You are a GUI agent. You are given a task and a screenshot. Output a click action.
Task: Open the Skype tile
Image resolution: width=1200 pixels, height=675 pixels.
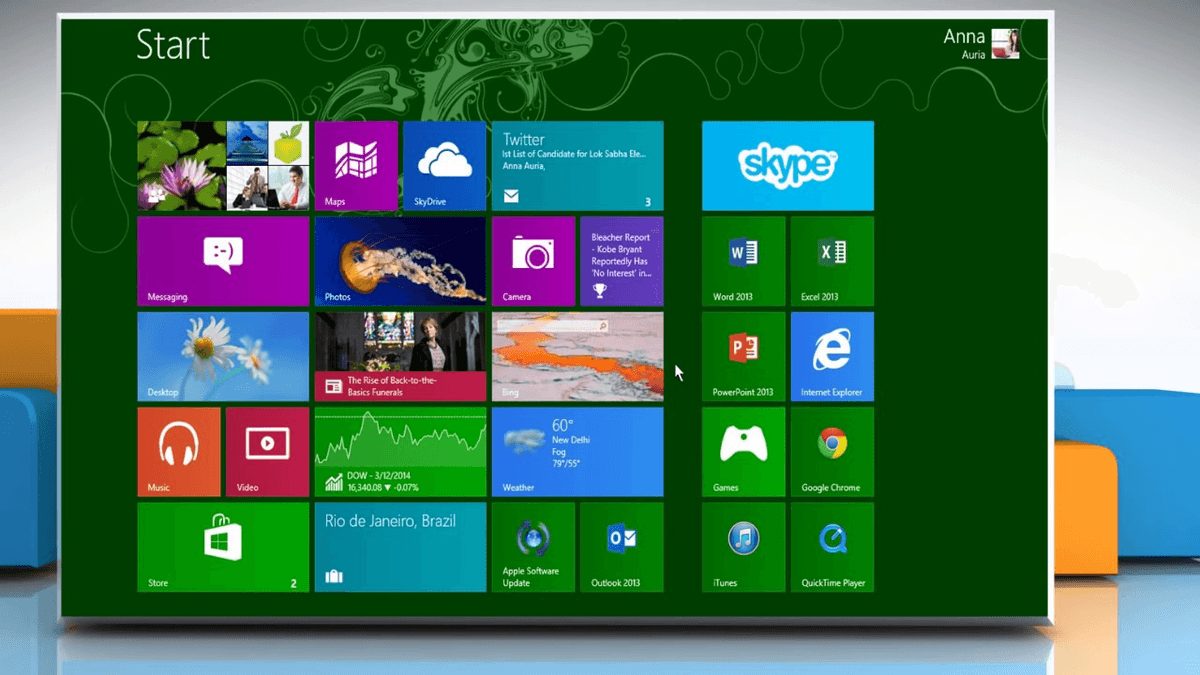click(x=787, y=165)
